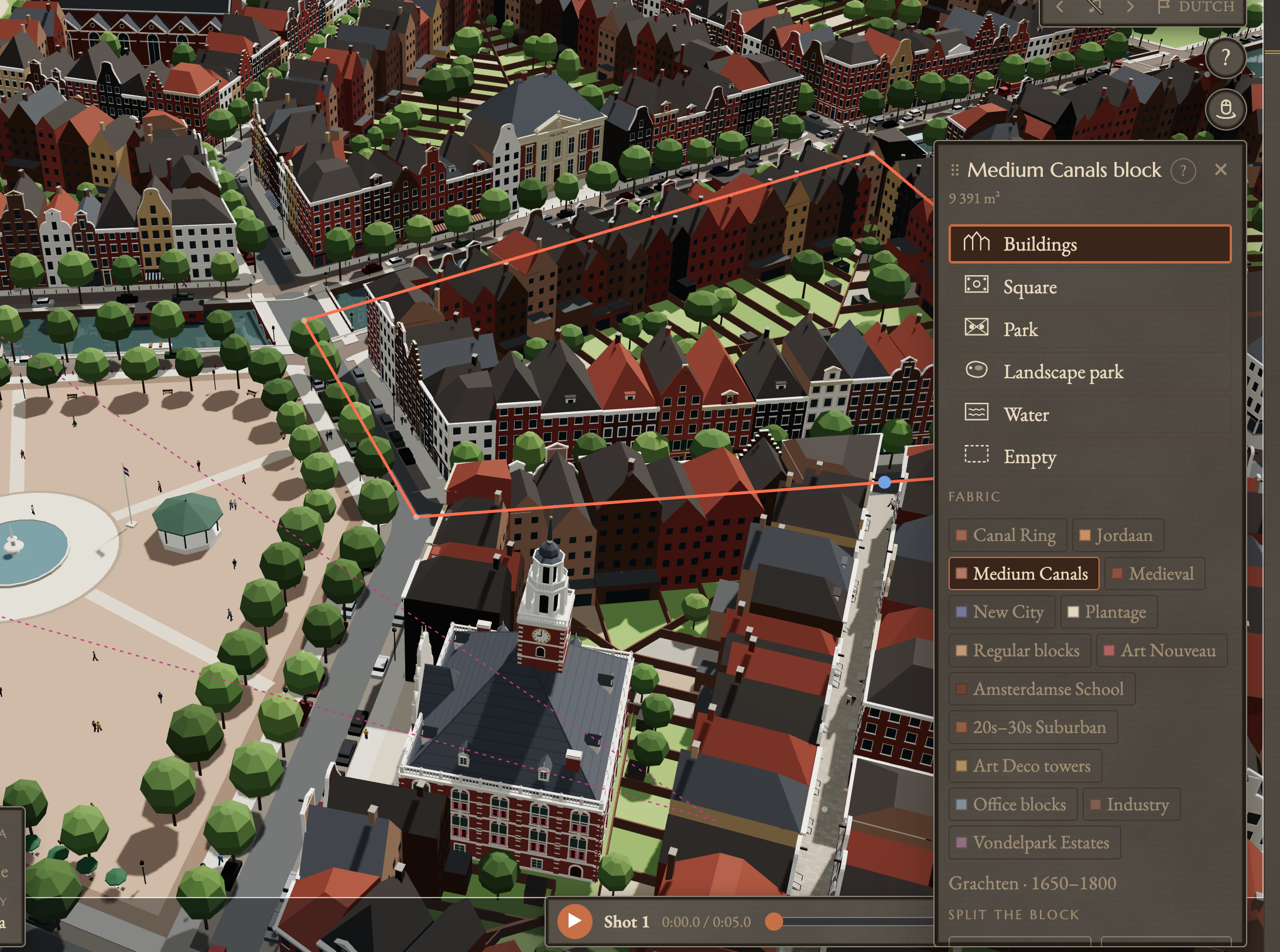Set the block type to Empty

click(1090, 456)
